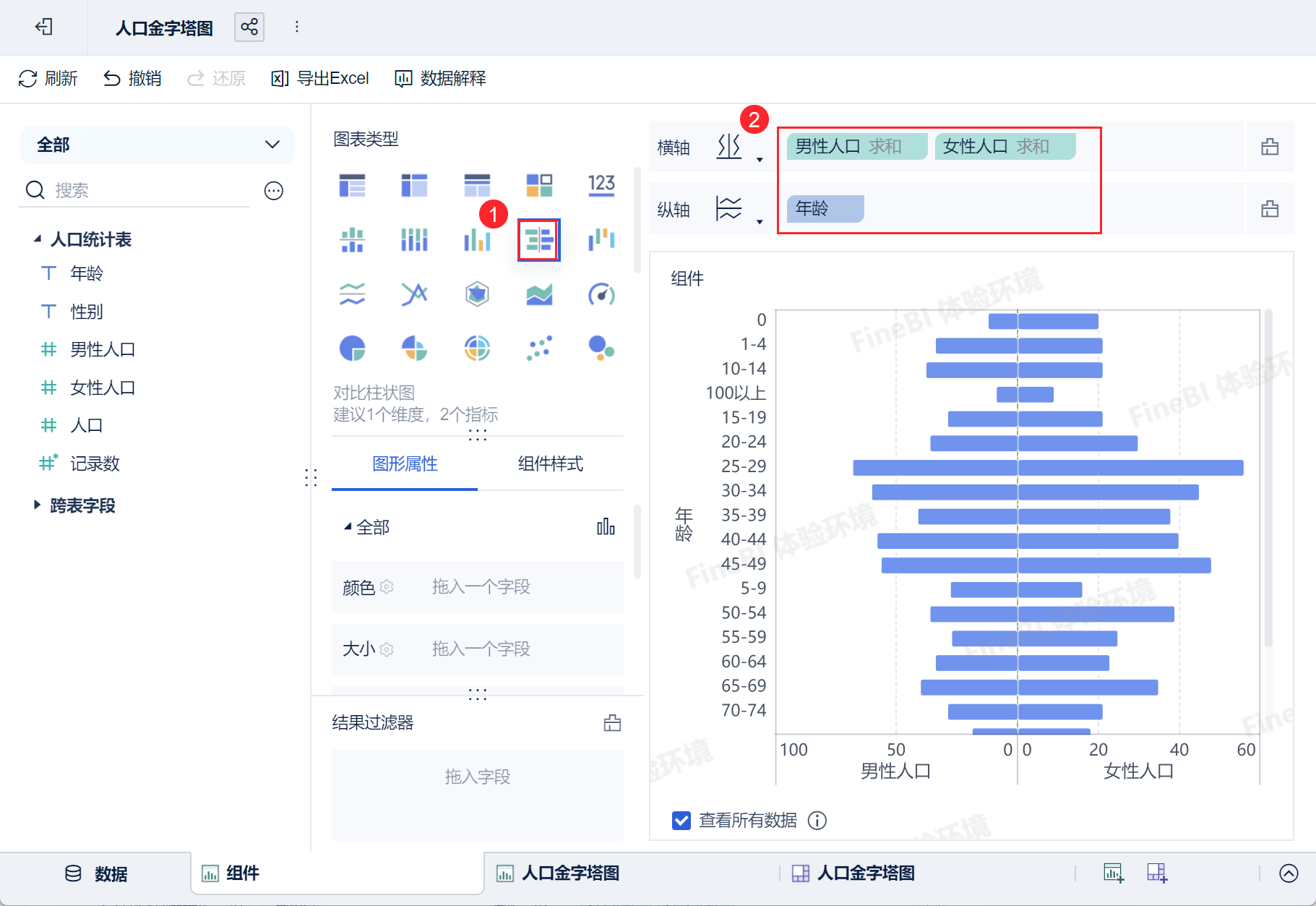The width and height of the screenshot is (1316, 906).
Task: Click the 撤销 undo button
Action: click(x=132, y=78)
